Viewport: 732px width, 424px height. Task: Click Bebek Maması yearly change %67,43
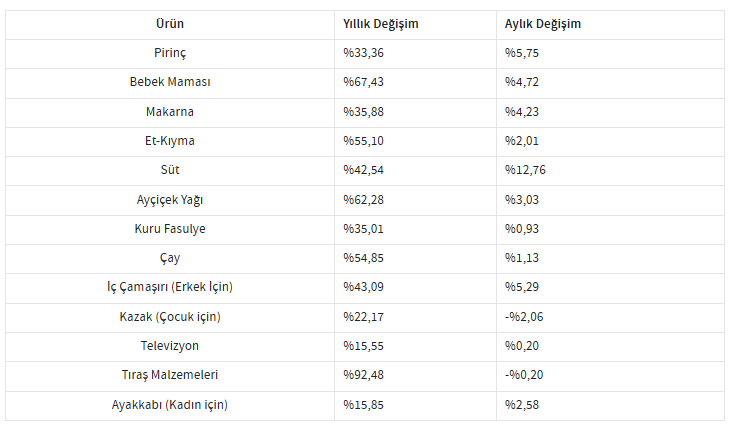pos(363,82)
